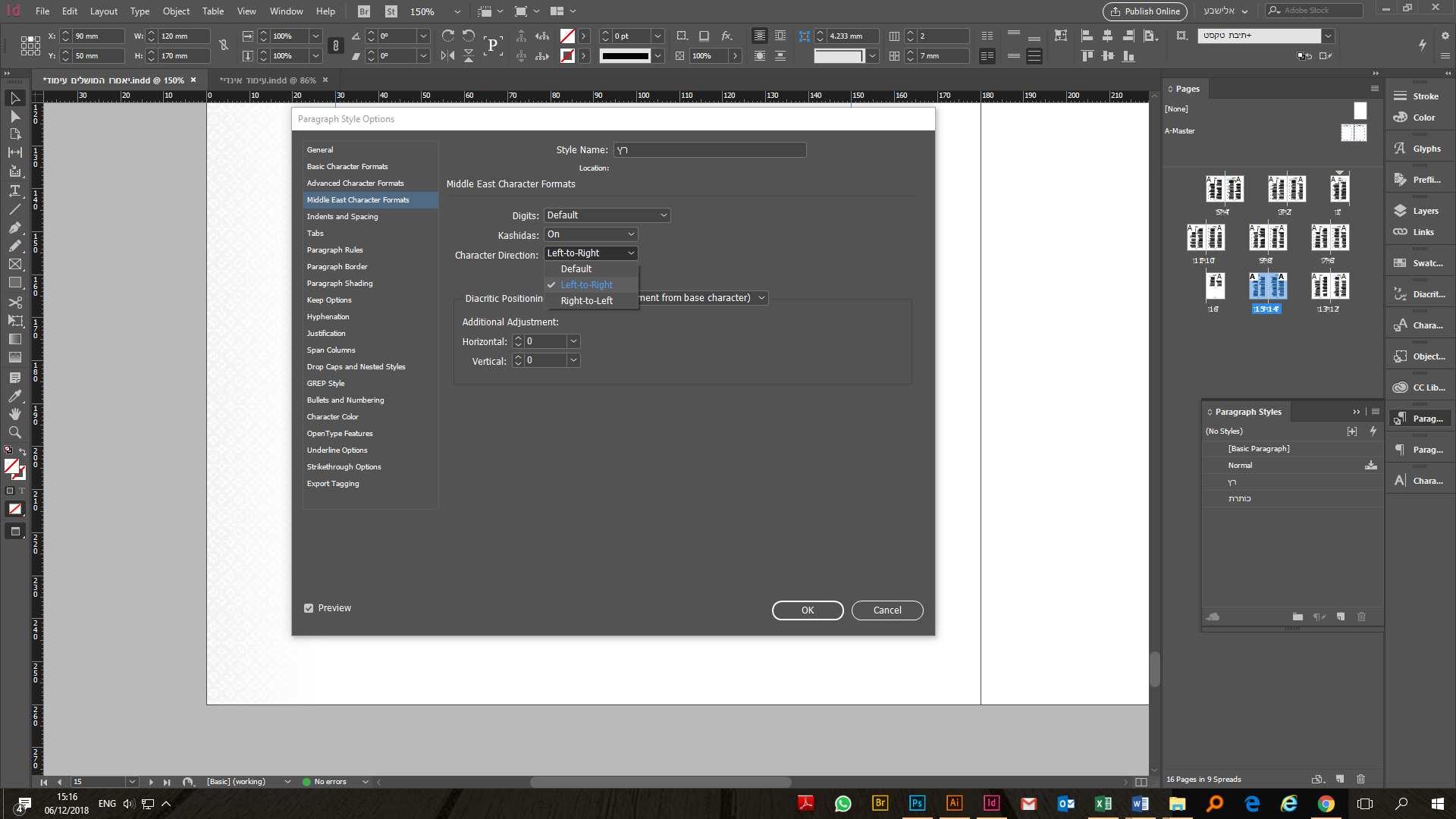This screenshot has width=1456, height=819.
Task: Choose Default in Character Direction list
Action: 576,269
